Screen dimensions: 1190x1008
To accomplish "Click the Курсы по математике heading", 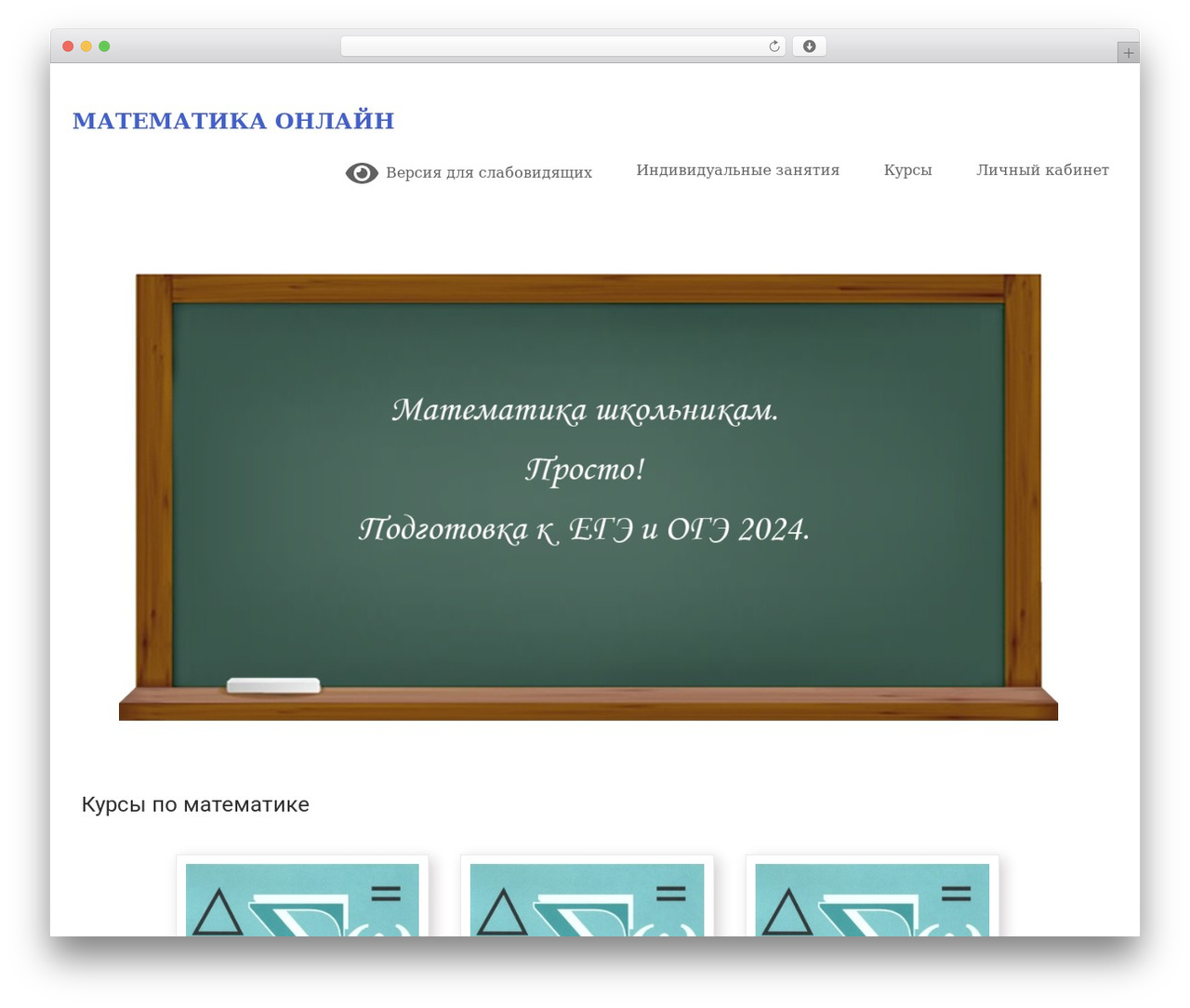I will [195, 805].
